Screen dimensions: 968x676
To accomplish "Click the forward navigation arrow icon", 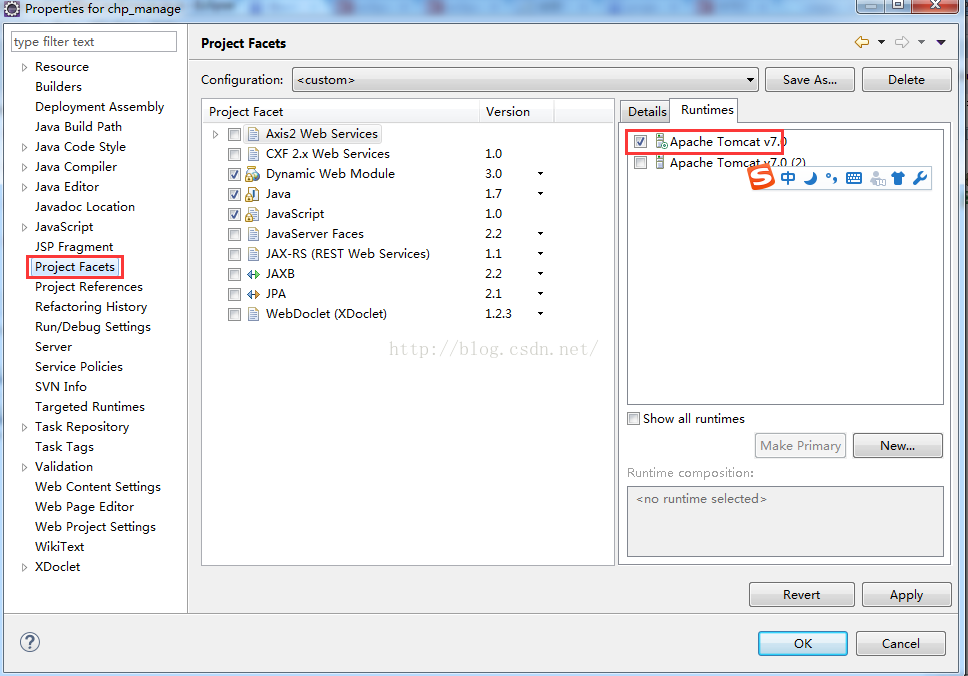I will (902, 42).
